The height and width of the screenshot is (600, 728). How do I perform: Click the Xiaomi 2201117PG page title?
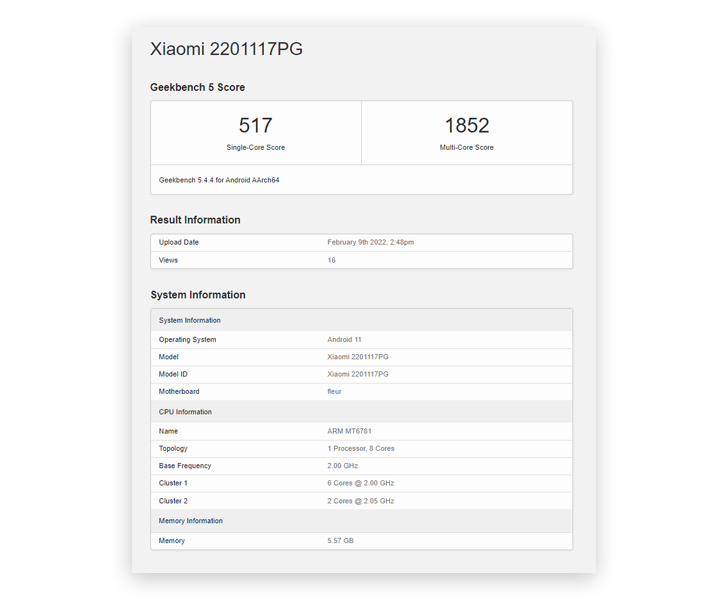(226, 49)
